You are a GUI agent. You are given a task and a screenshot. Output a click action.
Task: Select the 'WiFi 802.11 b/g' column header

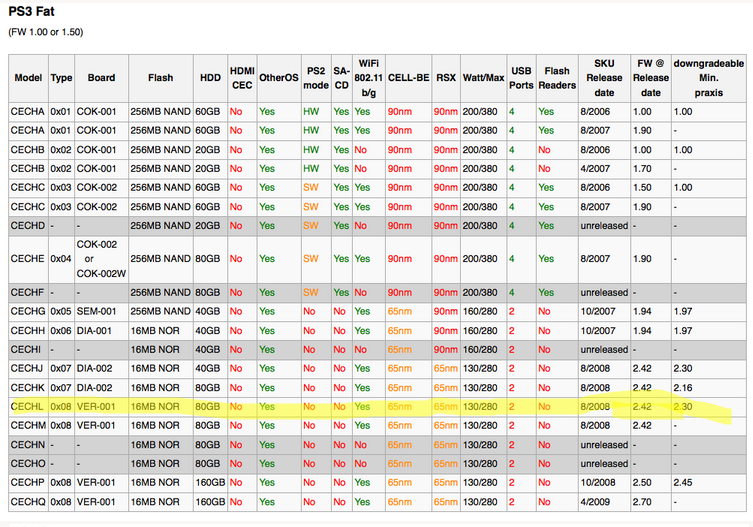click(x=368, y=78)
